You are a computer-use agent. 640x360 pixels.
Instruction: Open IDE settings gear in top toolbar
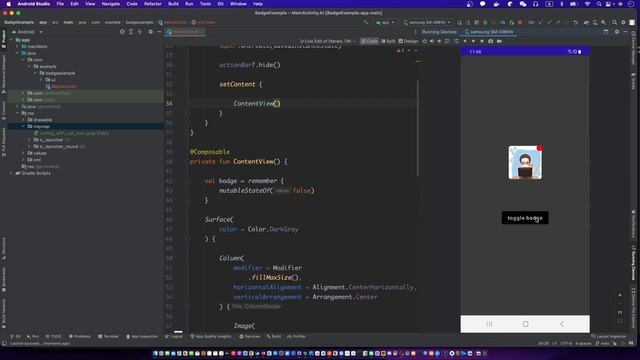(623, 22)
